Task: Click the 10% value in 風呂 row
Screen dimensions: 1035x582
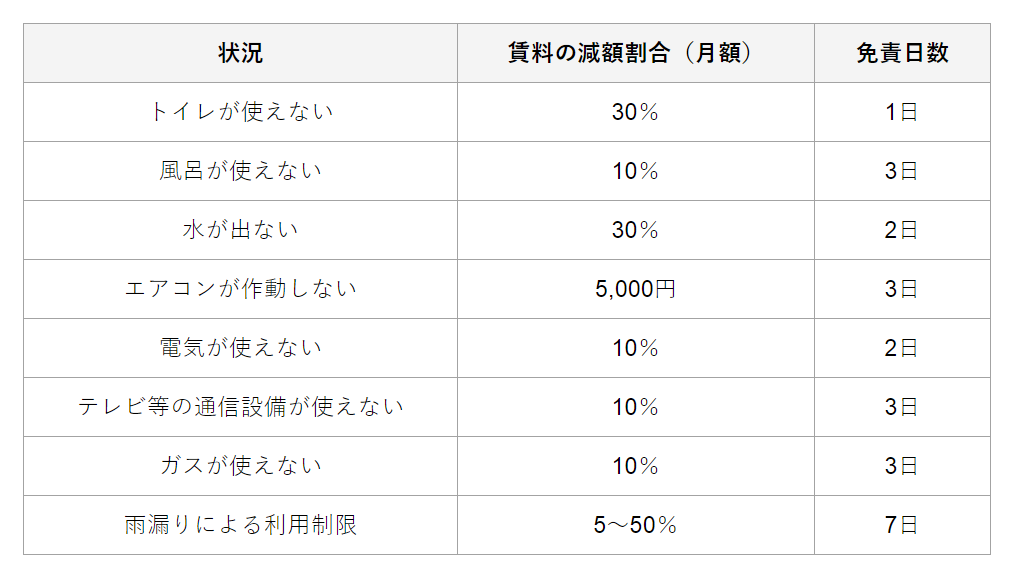Action: tap(636, 171)
